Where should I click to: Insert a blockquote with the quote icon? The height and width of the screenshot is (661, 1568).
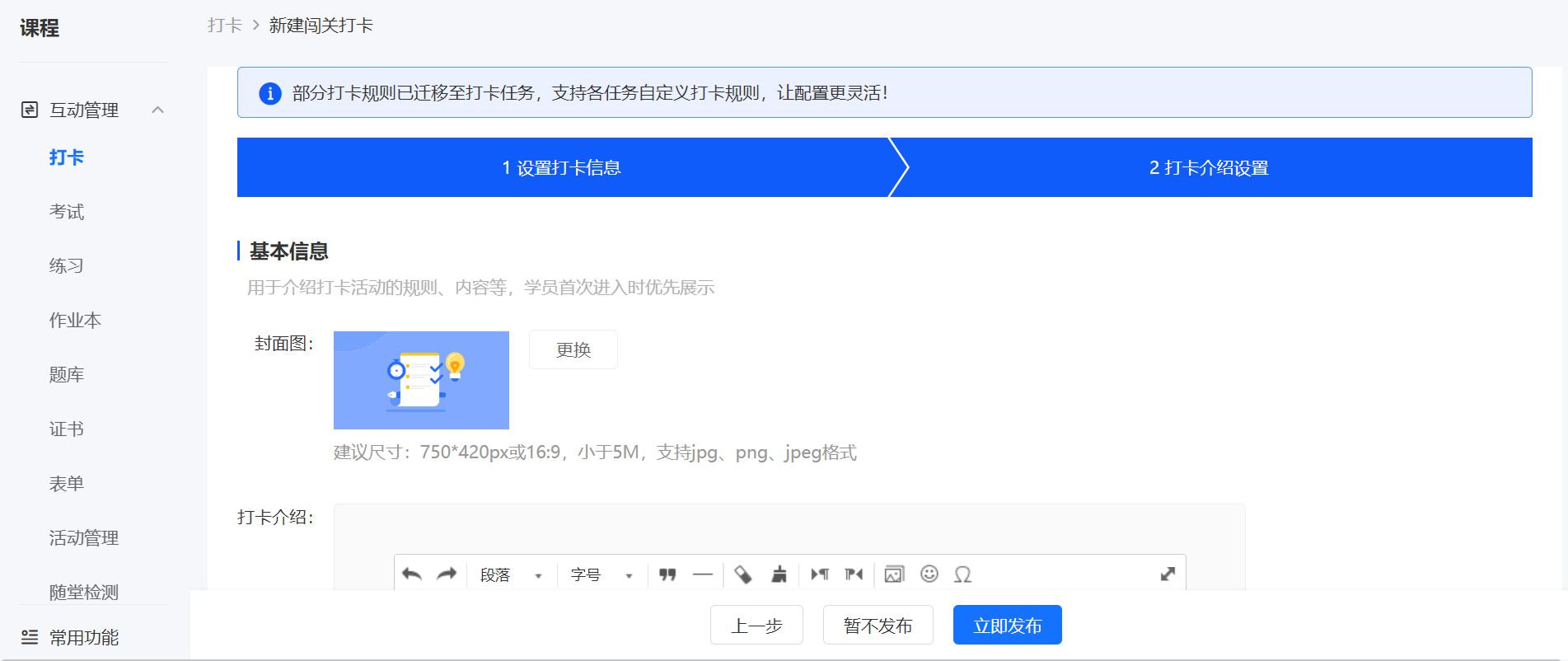point(667,574)
